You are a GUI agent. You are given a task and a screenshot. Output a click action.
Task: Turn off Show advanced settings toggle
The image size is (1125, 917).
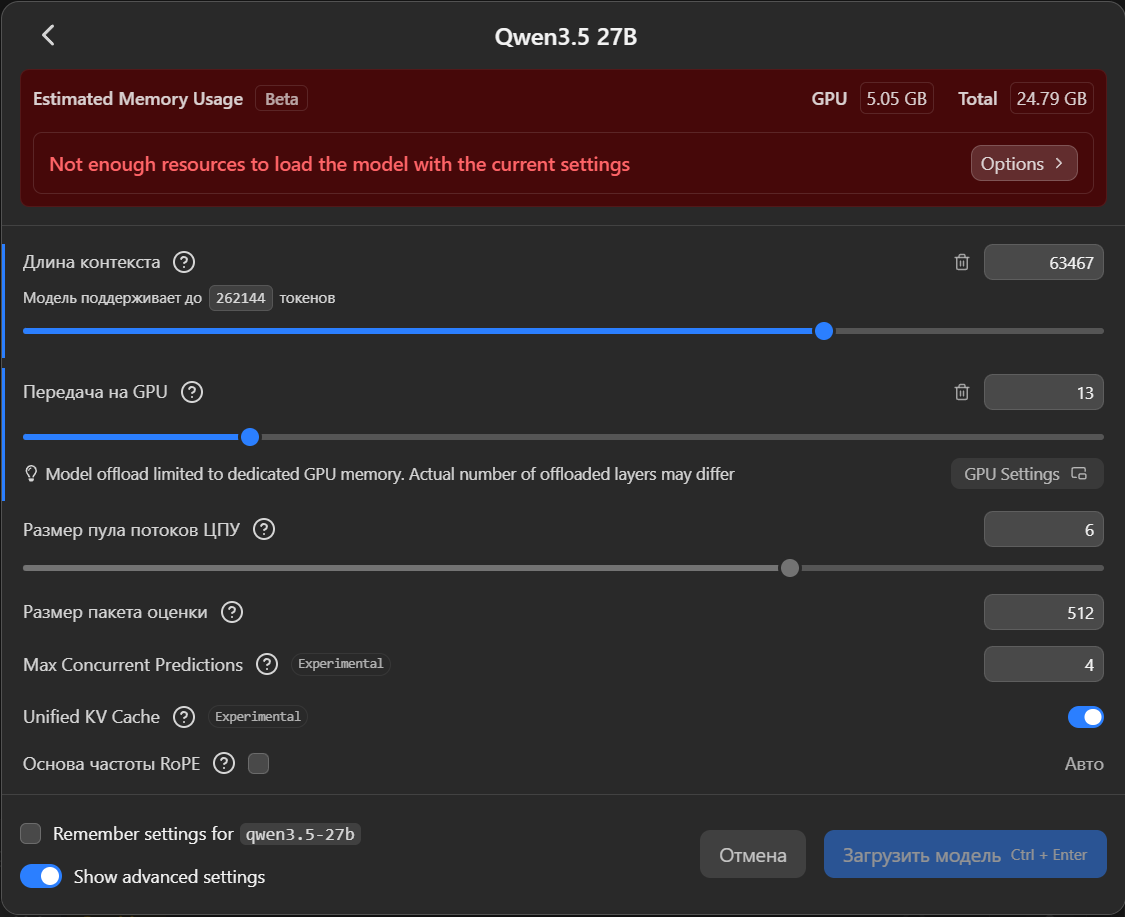point(42,877)
